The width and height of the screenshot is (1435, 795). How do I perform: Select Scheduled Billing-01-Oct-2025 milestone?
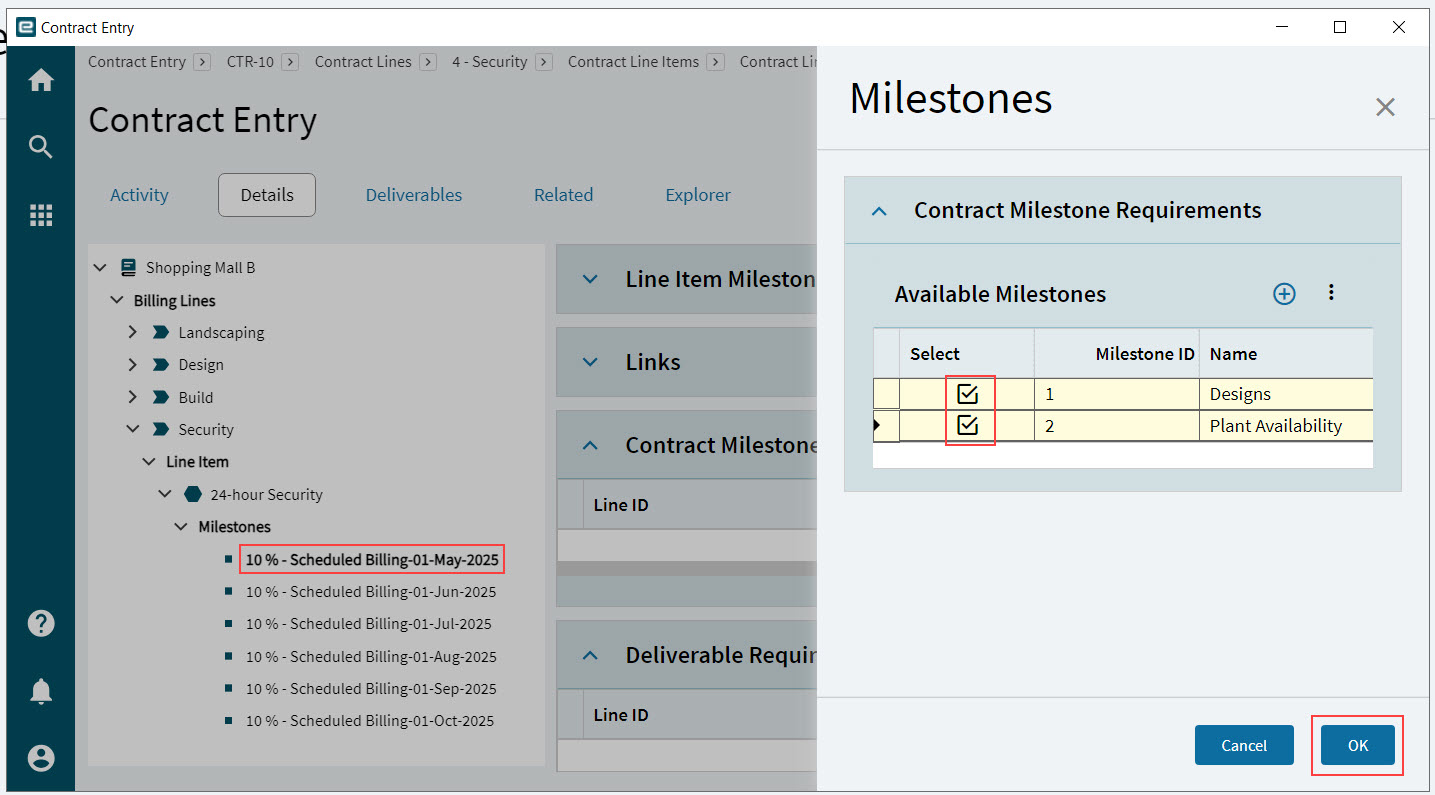(x=370, y=721)
